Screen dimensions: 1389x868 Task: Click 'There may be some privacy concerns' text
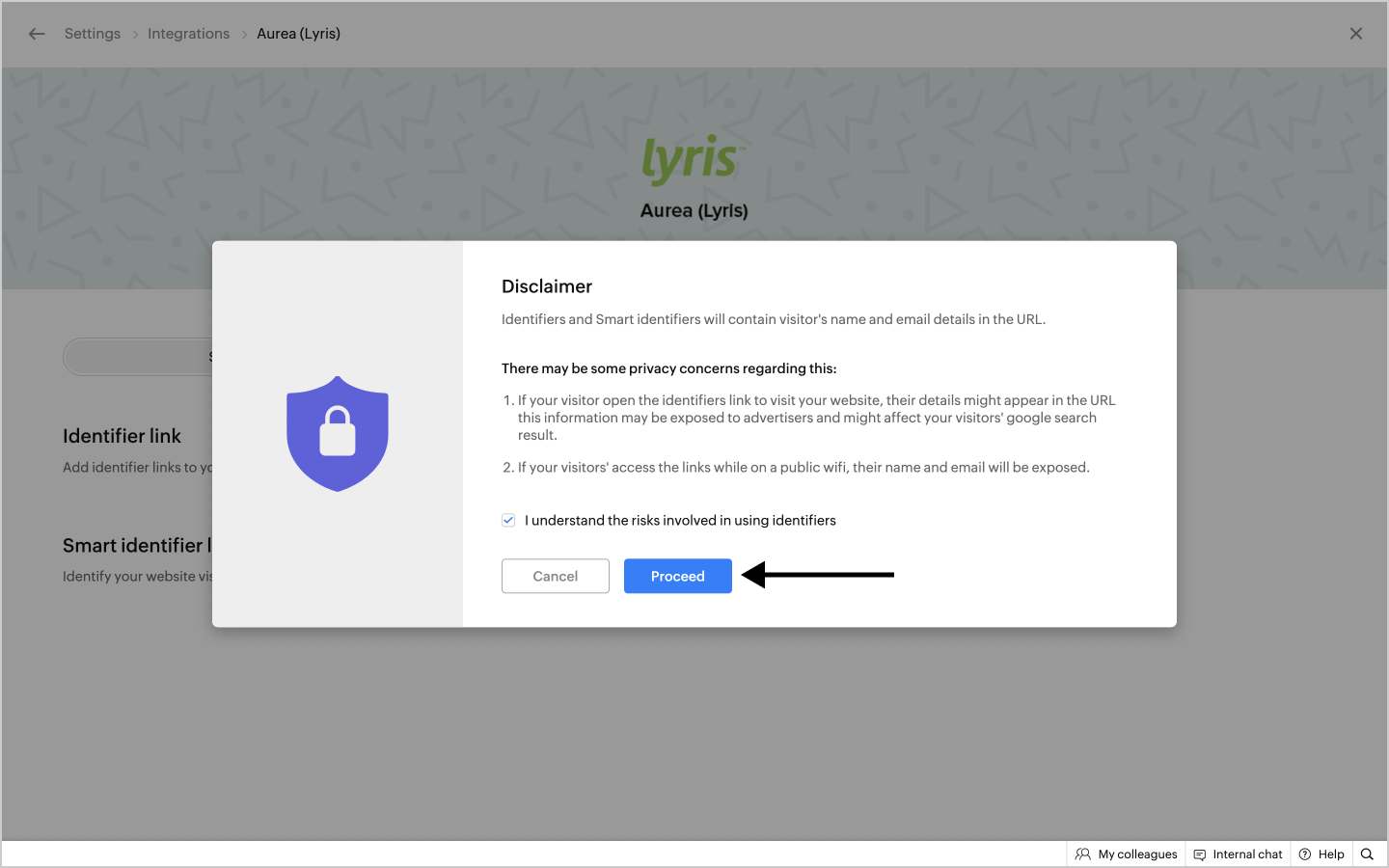(x=669, y=368)
